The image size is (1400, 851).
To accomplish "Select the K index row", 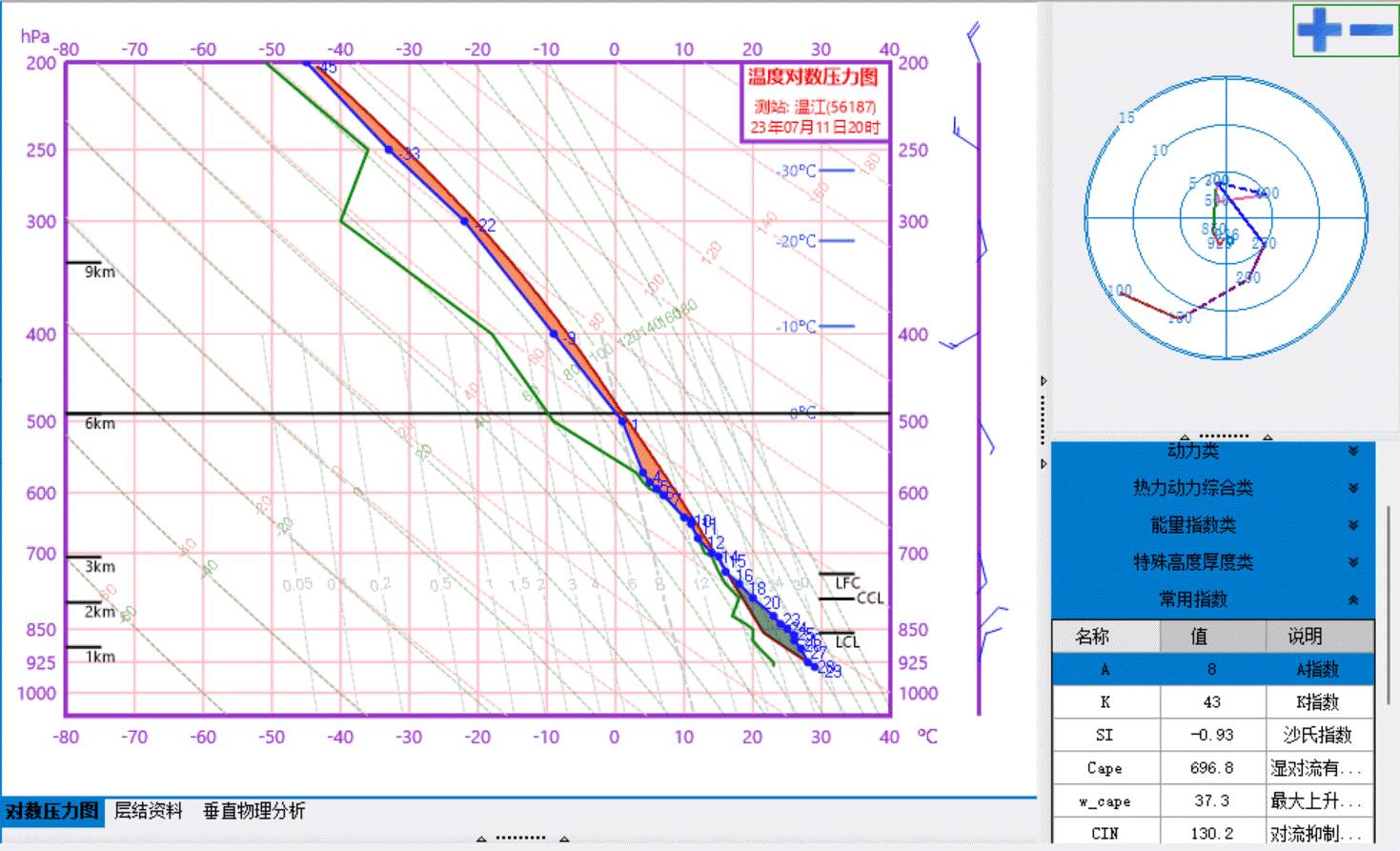I will tap(1212, 702).
